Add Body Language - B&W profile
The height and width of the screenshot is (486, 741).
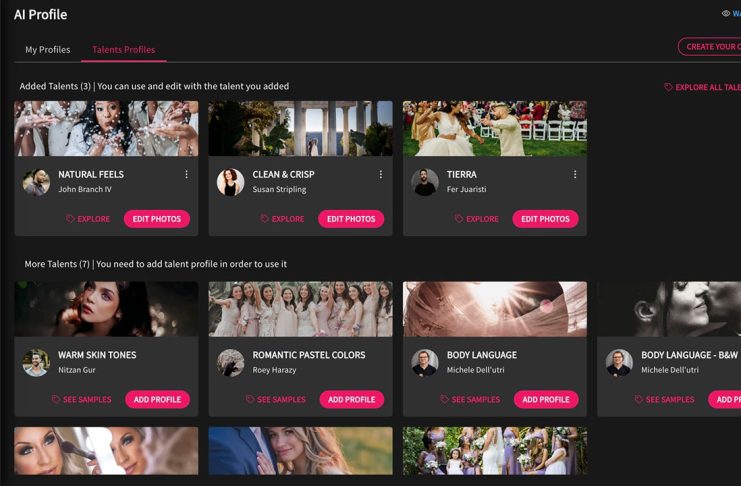[725, 399]
